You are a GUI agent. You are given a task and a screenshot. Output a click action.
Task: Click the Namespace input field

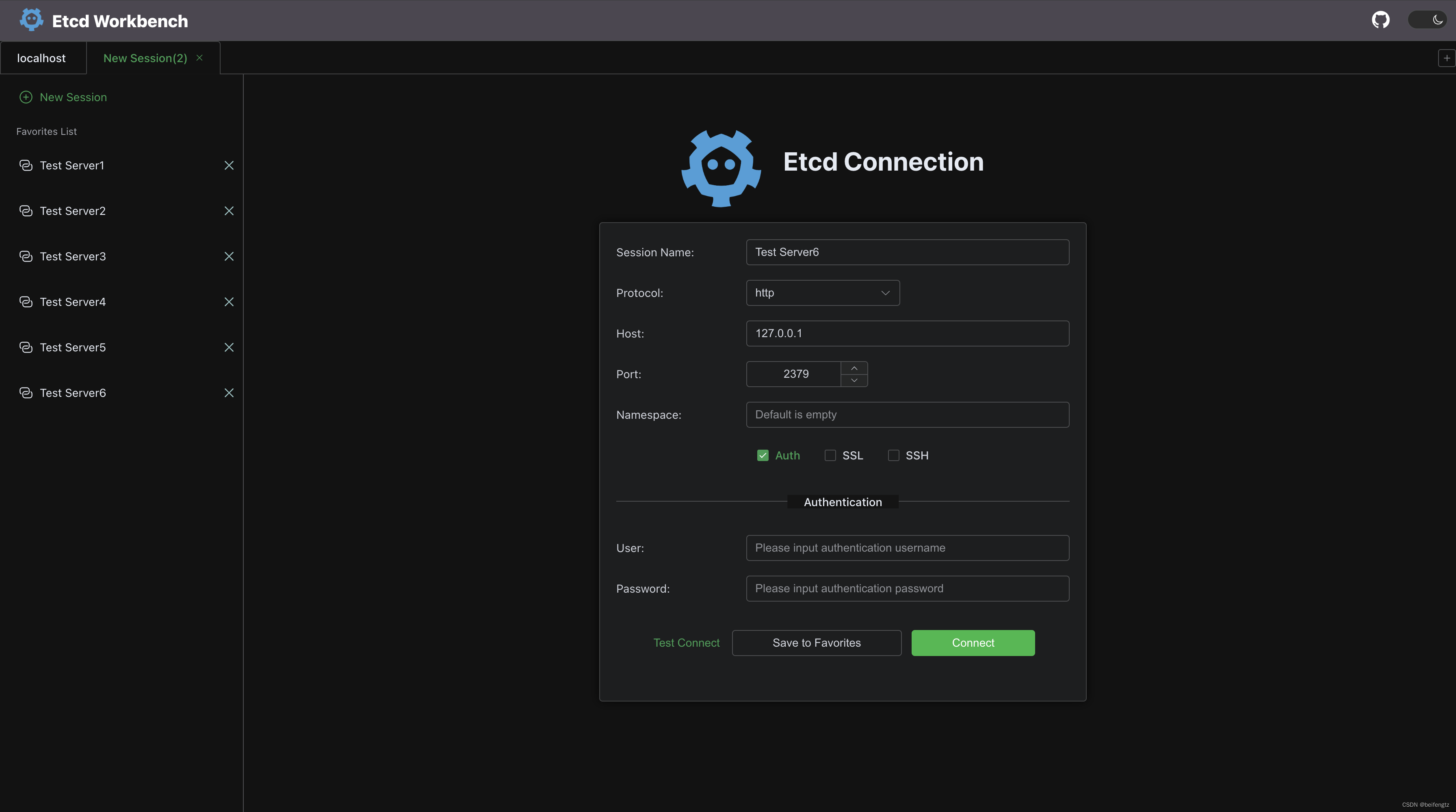(x=907, y=415)
